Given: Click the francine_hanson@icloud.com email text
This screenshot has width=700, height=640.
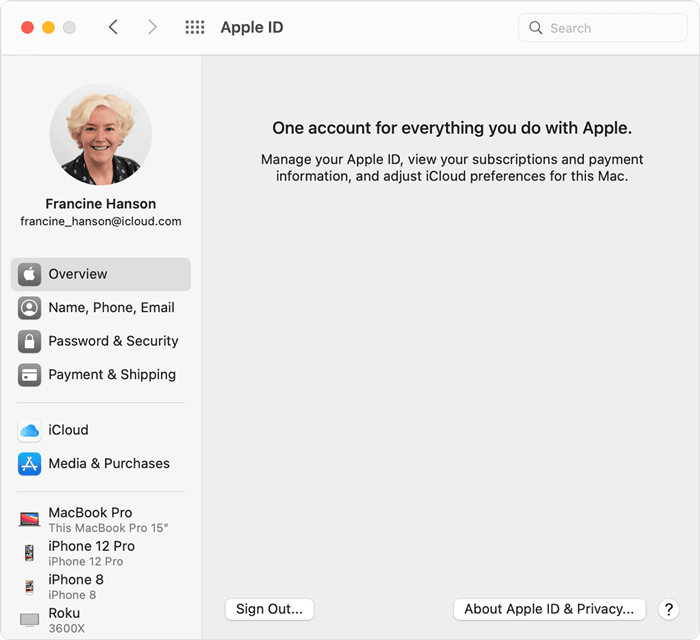Looking at the screenshot, I should [x=101, y=221].
